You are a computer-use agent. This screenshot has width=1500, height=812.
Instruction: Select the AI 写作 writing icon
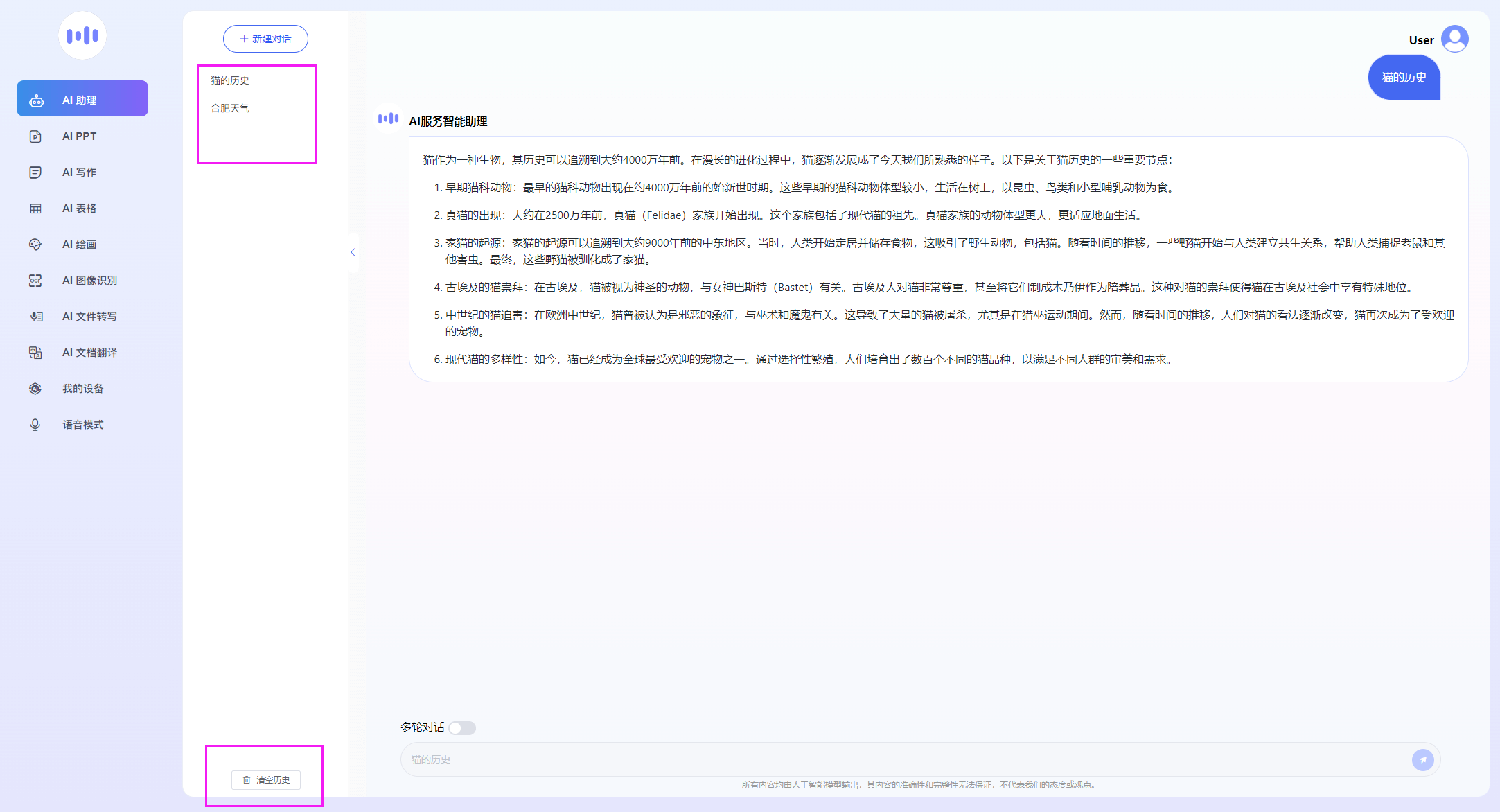(35, 173)
